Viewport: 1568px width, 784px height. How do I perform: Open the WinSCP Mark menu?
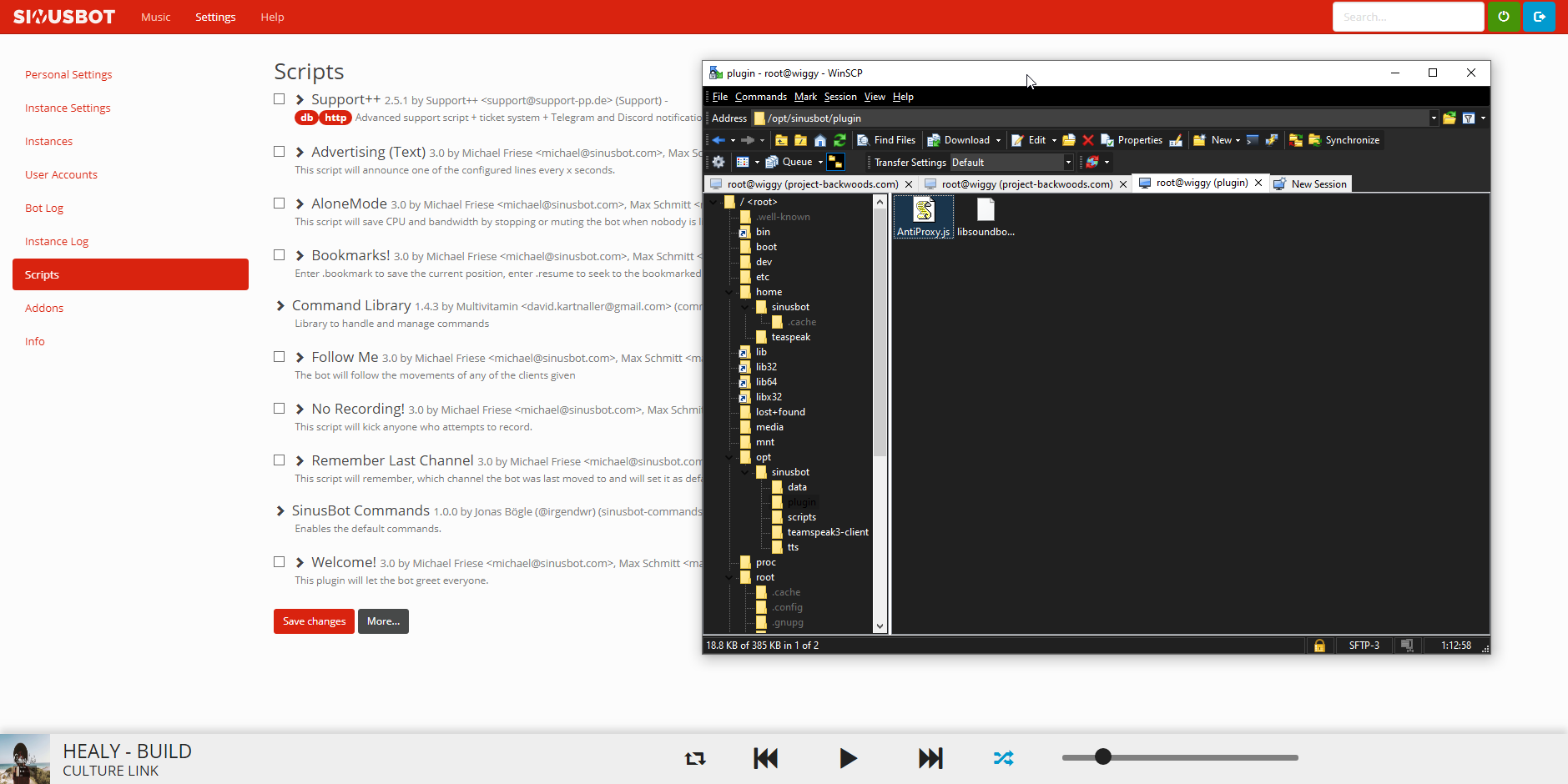coord(805,97)
